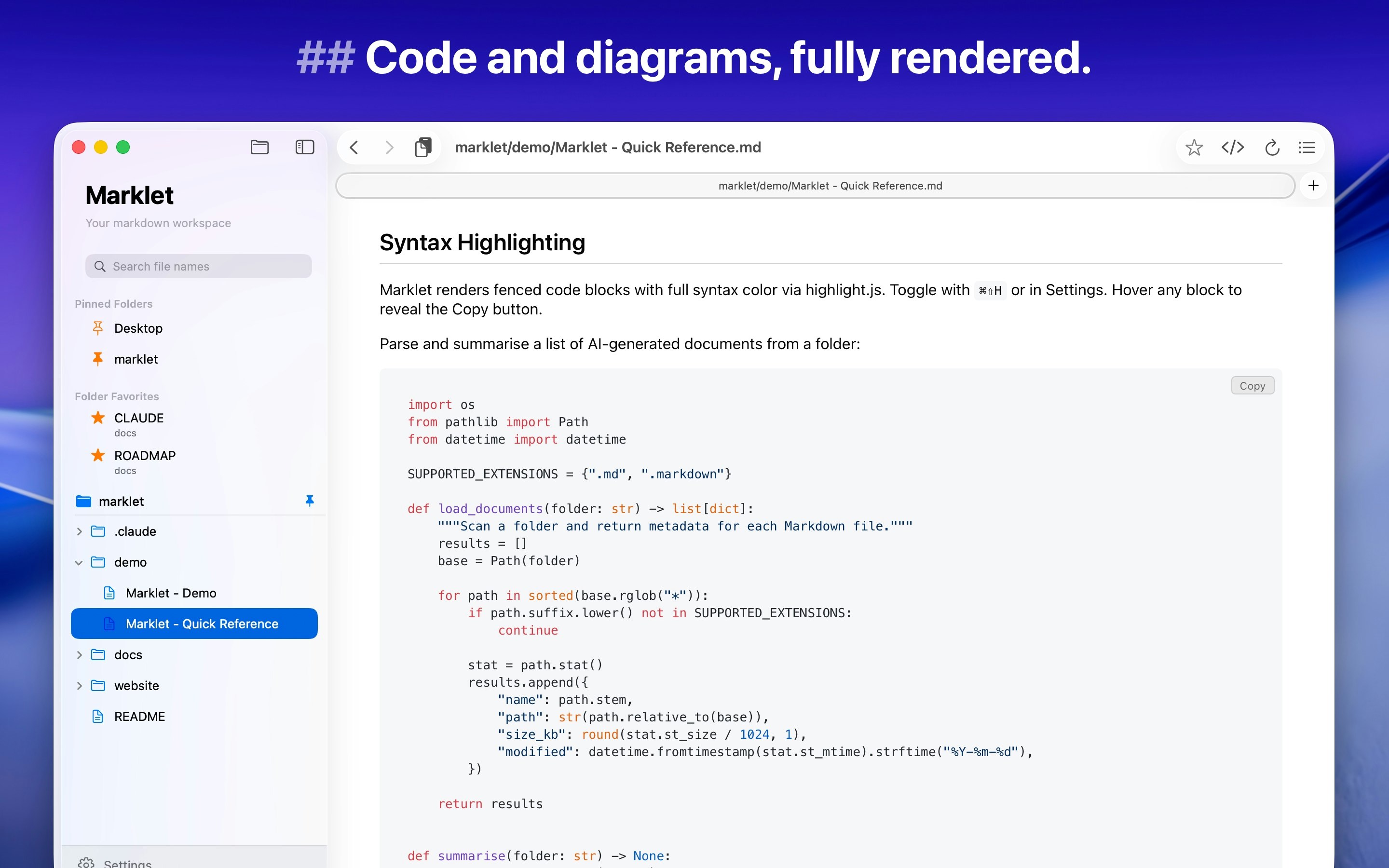Open the Desktop pinned folder

coord(138,328)
